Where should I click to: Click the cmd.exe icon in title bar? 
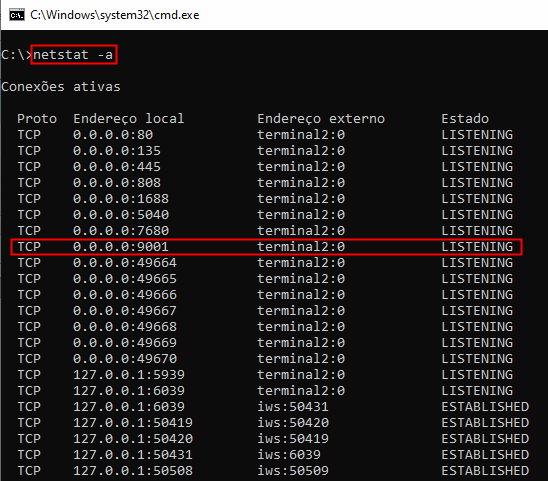click(x=17, y=15)
